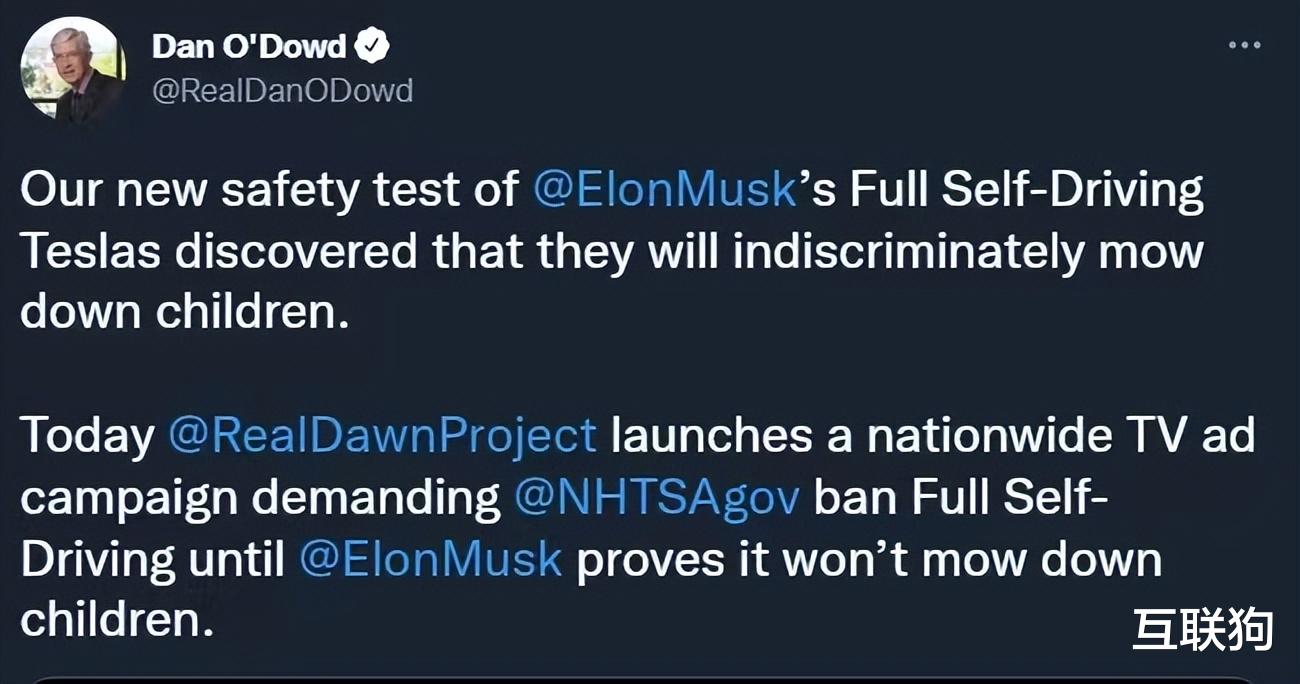
Task: Click the 'campaign demanding' text
Action: [x=261, y=498]
